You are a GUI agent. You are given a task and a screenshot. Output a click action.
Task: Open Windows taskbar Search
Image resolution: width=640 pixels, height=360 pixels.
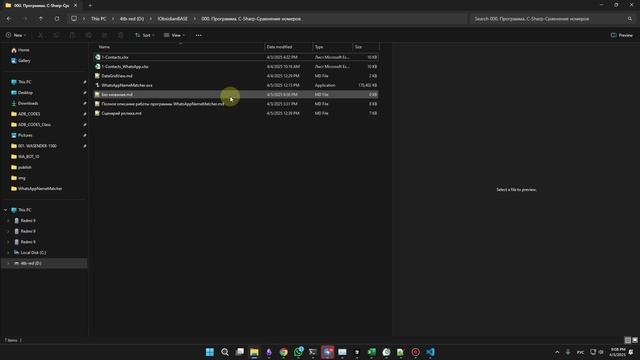point(225,352)
